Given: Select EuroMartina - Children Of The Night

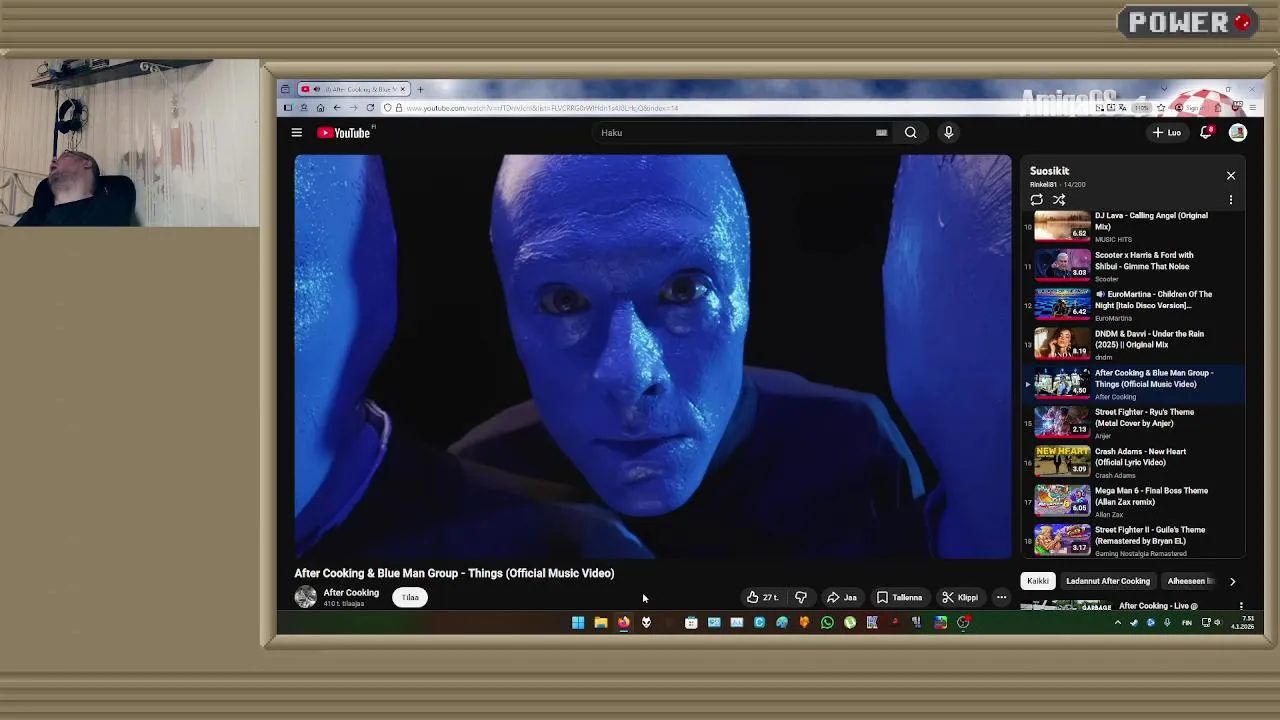Looking at the screenshot, I should (1134, 305).
